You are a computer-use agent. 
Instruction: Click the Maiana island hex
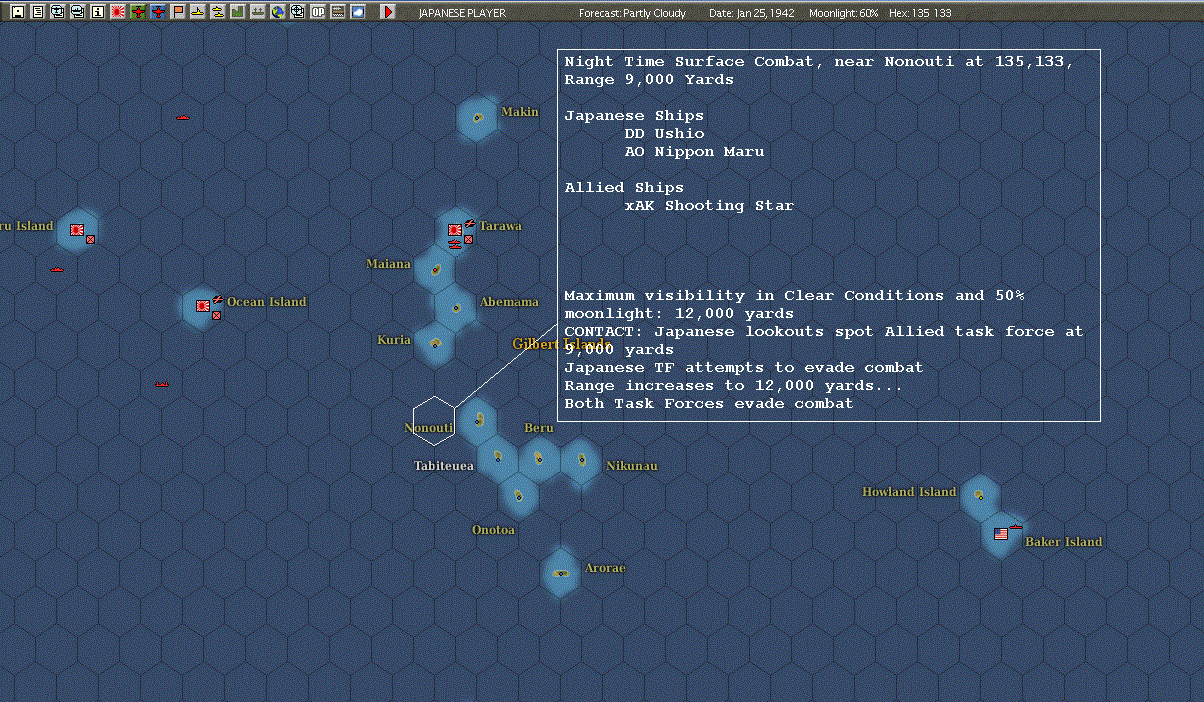click(435, 269)
